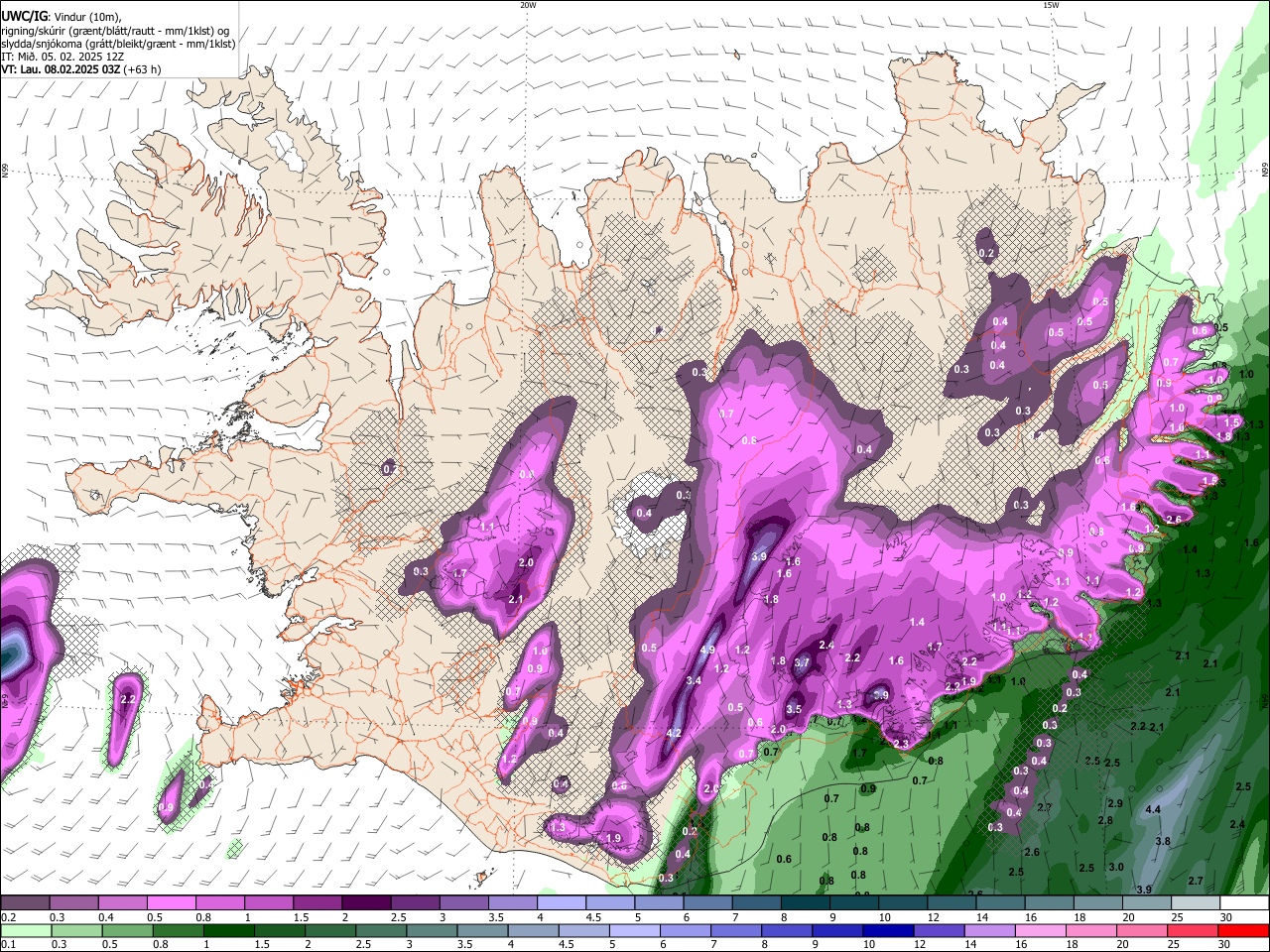Pick the white 30+ snow legend swatch

click(x=1243, y=903)
